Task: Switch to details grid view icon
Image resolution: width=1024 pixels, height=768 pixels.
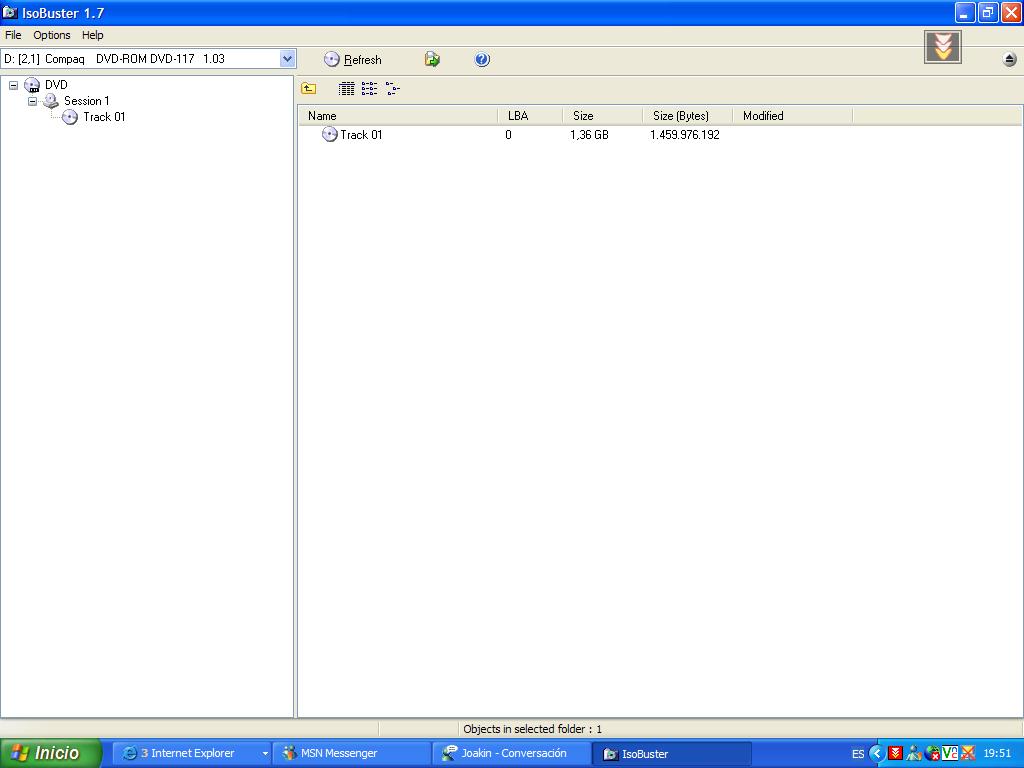Action: point(347,88)
